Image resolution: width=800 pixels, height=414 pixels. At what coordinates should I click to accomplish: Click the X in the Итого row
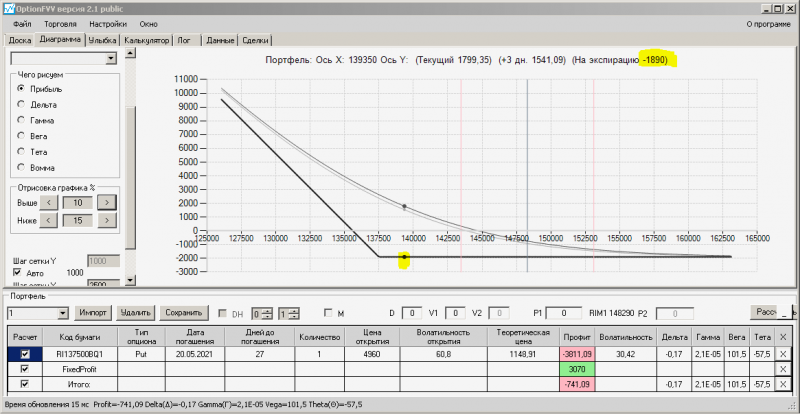(783, 383)
